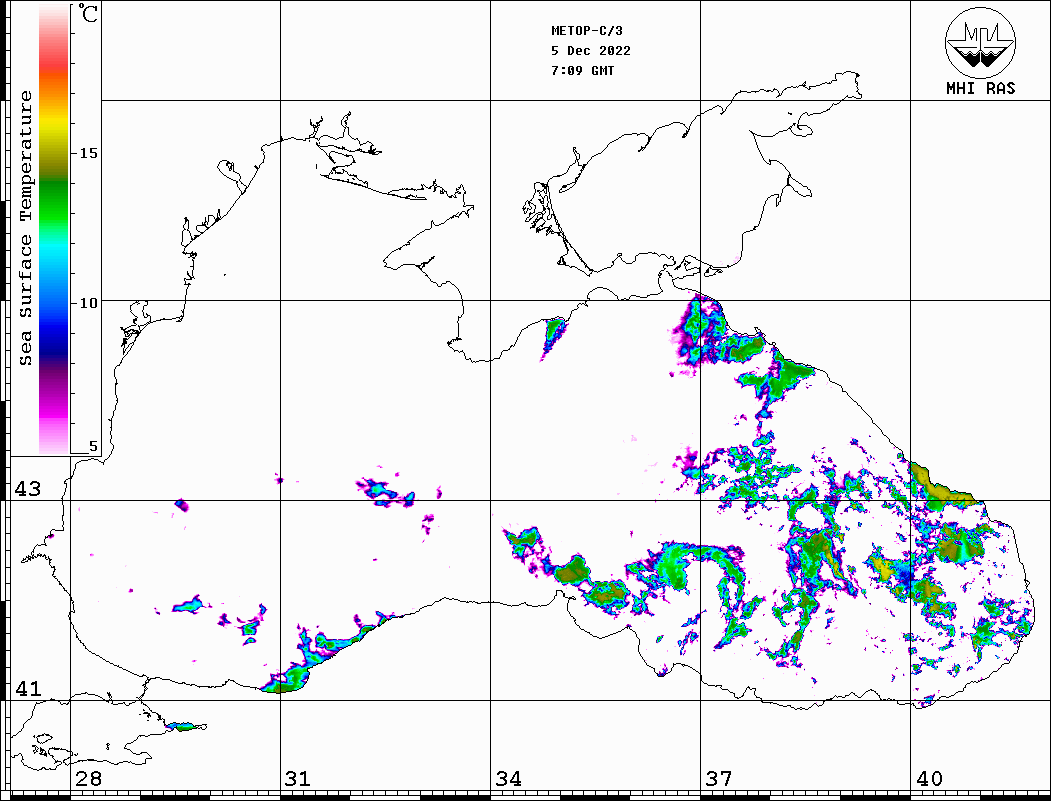This screenshot has width=1051, height=801.
Task: Click the 15 tick on temperature scale
Action: pyautogui.click(x=88, y=153)
